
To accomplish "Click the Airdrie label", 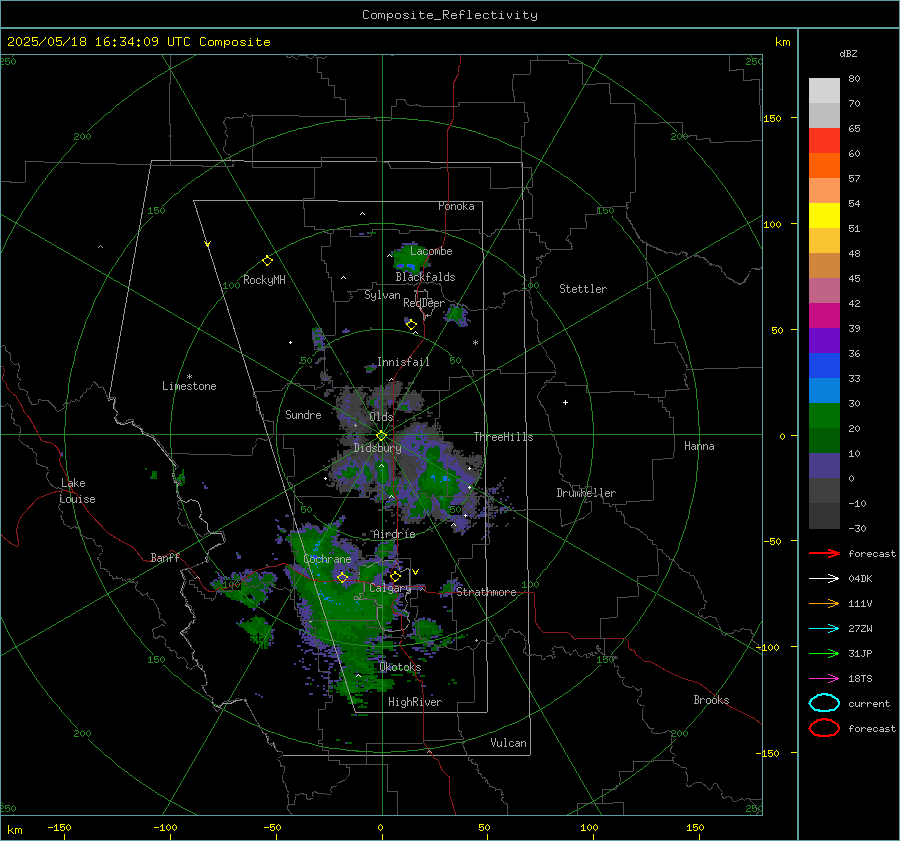I will 394,534.
